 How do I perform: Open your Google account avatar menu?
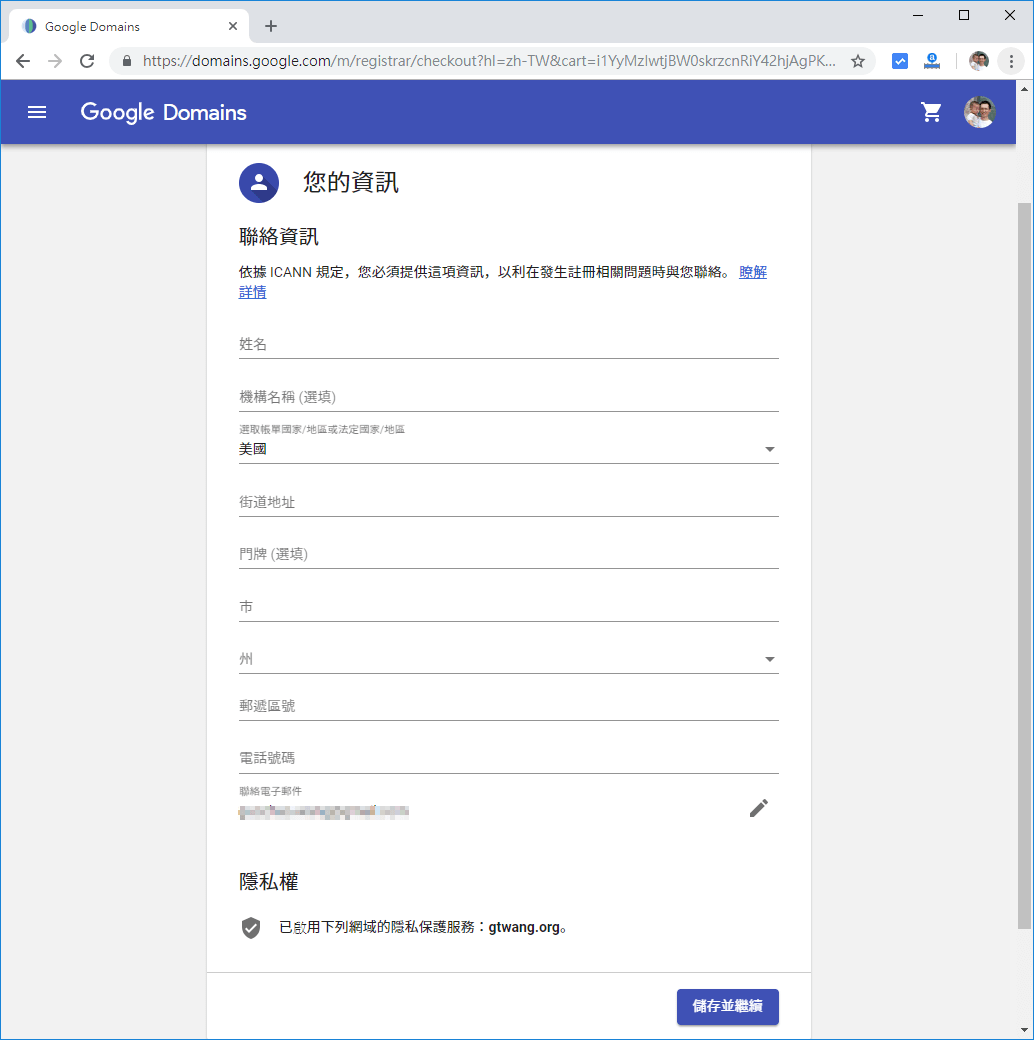point(981,112)
